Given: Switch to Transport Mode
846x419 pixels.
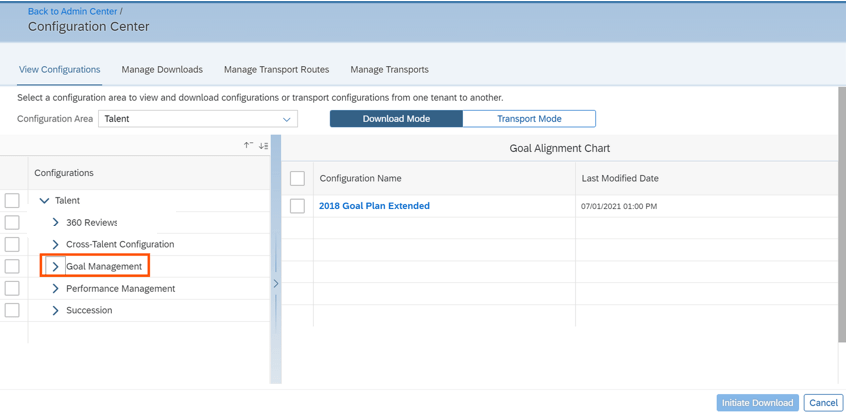Looking at the screenshot, I should pyautogui.click(x=529, y=119).
